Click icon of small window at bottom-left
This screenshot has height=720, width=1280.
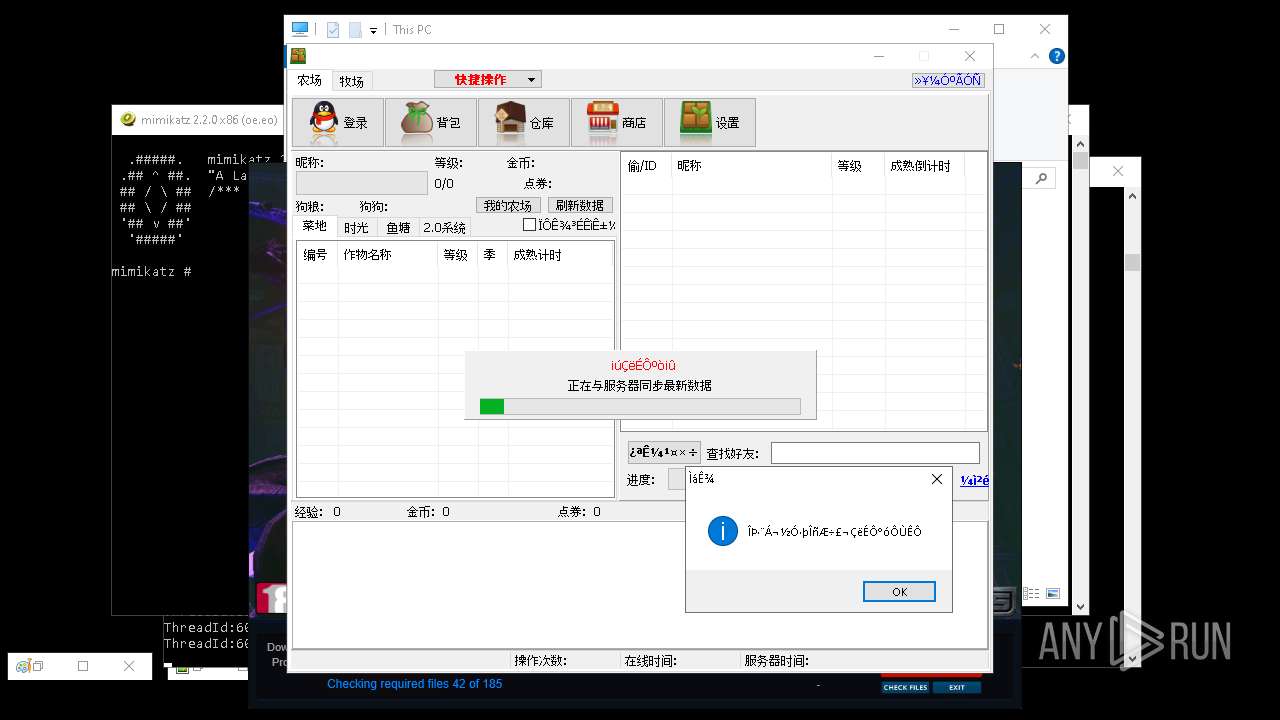(x=23, y=666)
